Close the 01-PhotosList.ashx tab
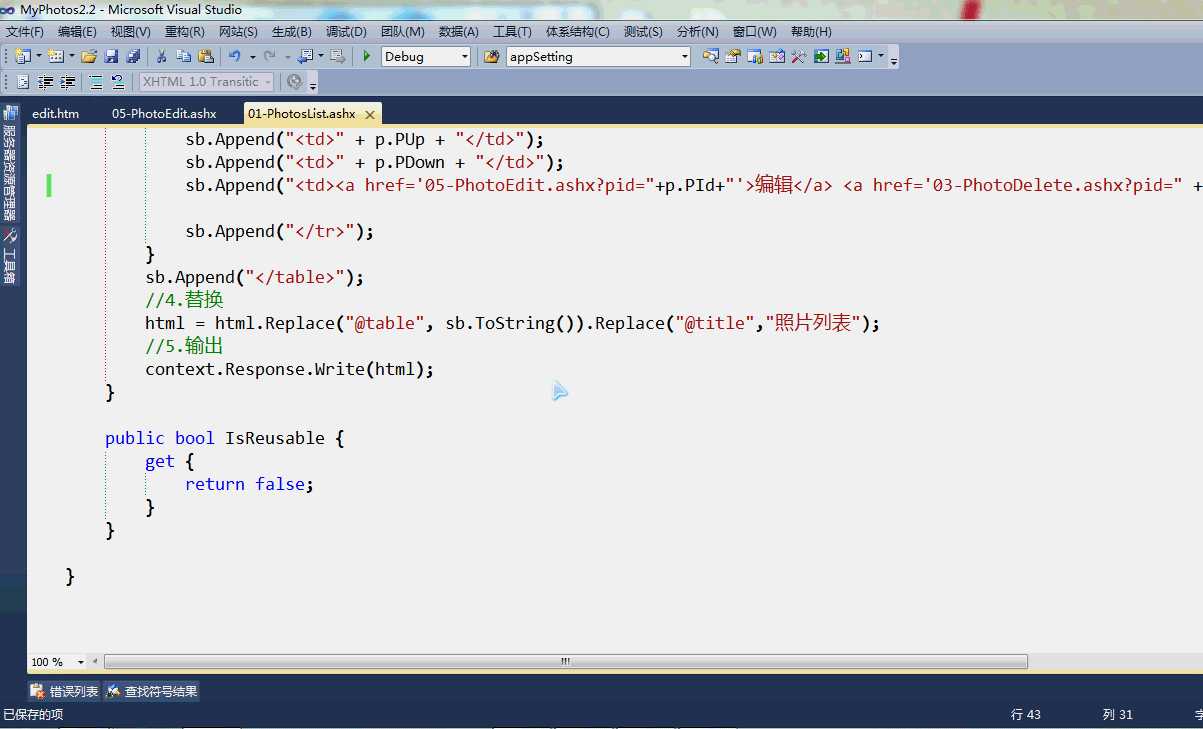1203x729 pixels. click(370, 115)
